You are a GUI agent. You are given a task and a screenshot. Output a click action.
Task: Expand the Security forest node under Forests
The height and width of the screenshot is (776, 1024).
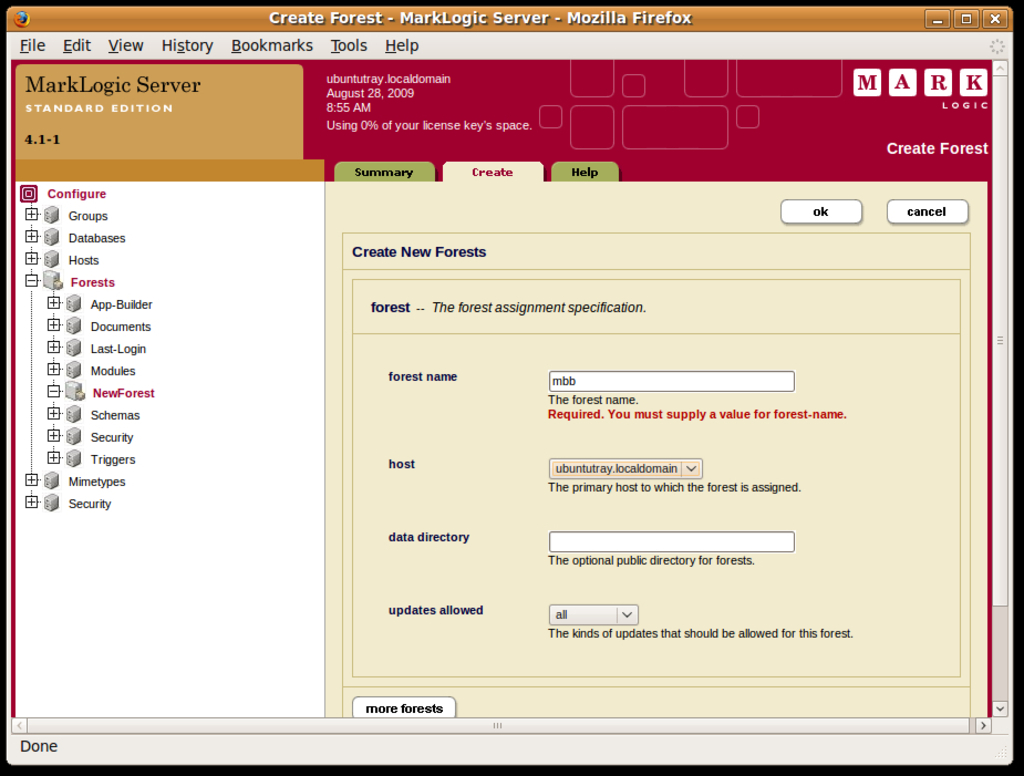(54, 436)
